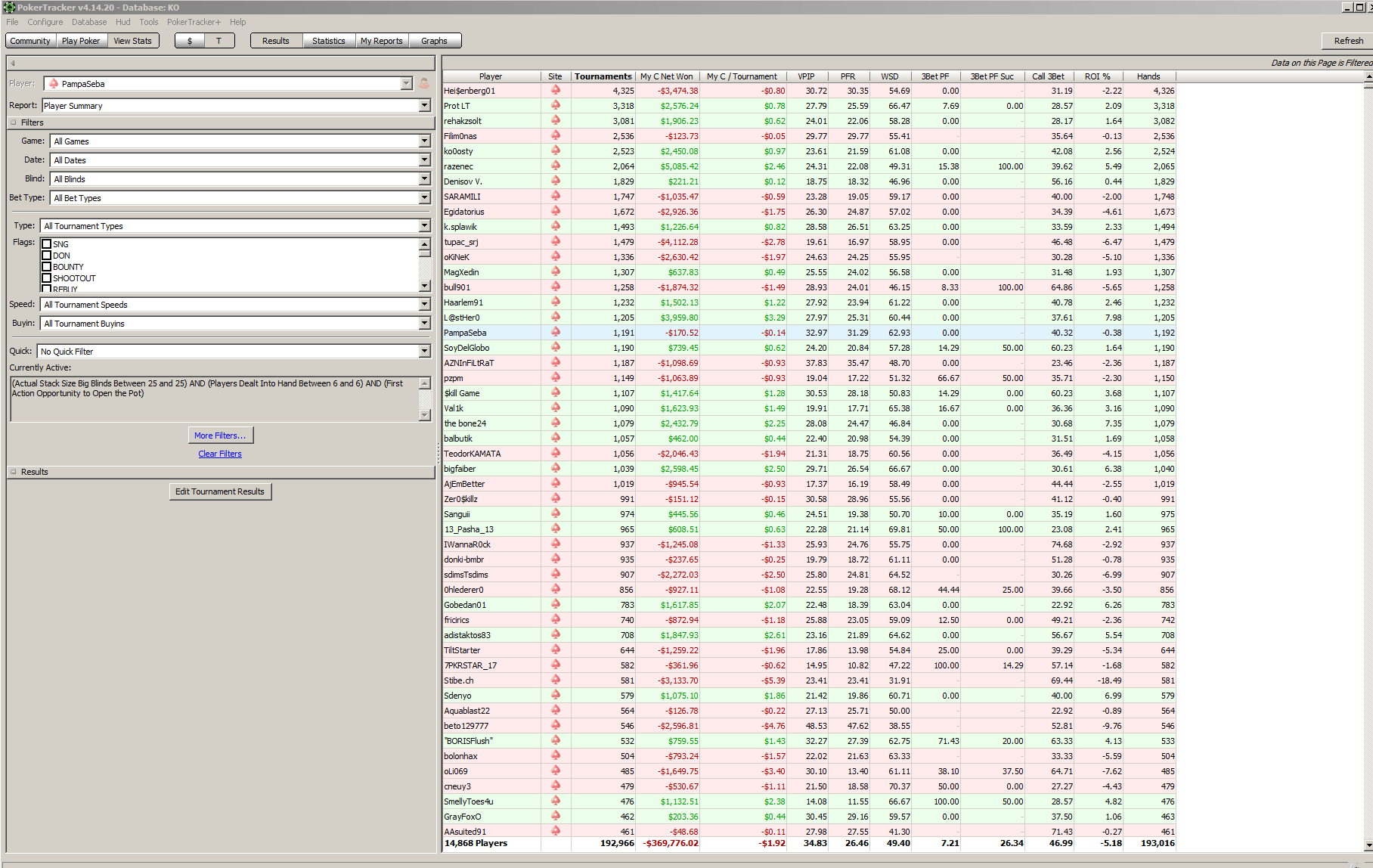Click the Refresh button
The width and height of the screenshot is (1373, 868).
pyautogui.click(x=1348, y=41)
